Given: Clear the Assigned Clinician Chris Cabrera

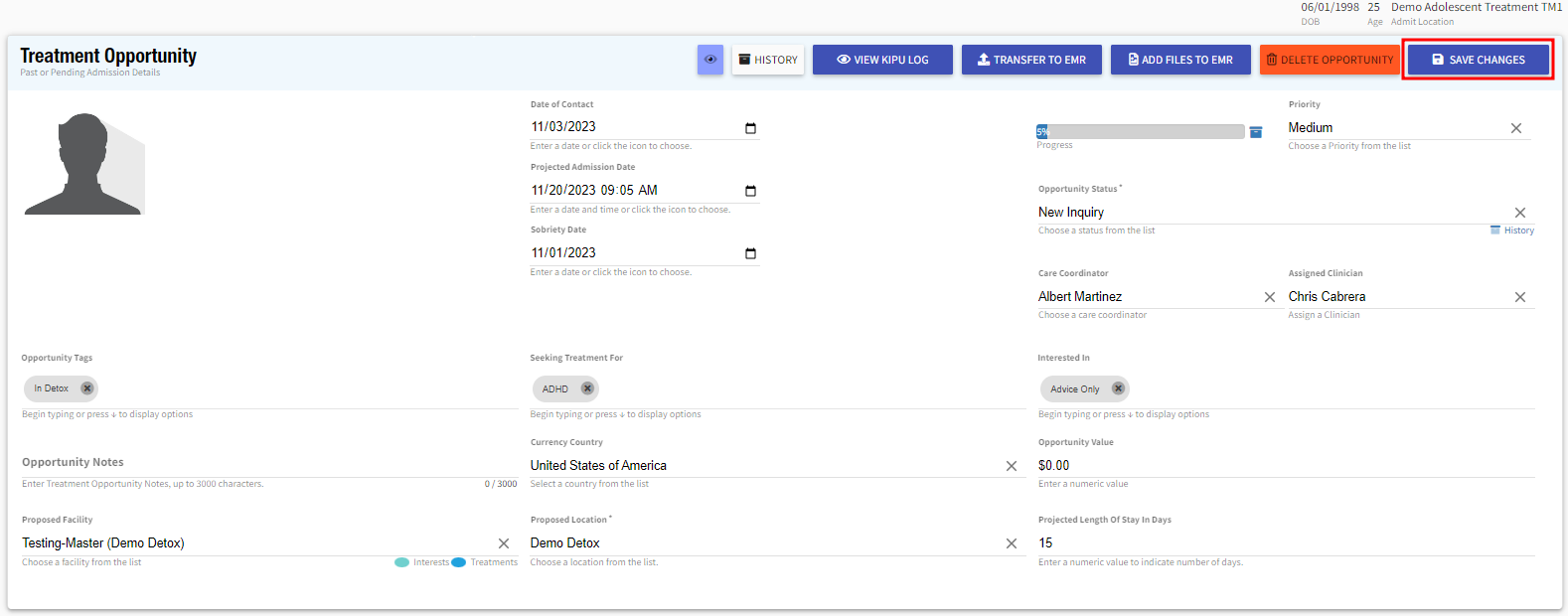Looking at the screenshot, I should [1519, 297].
